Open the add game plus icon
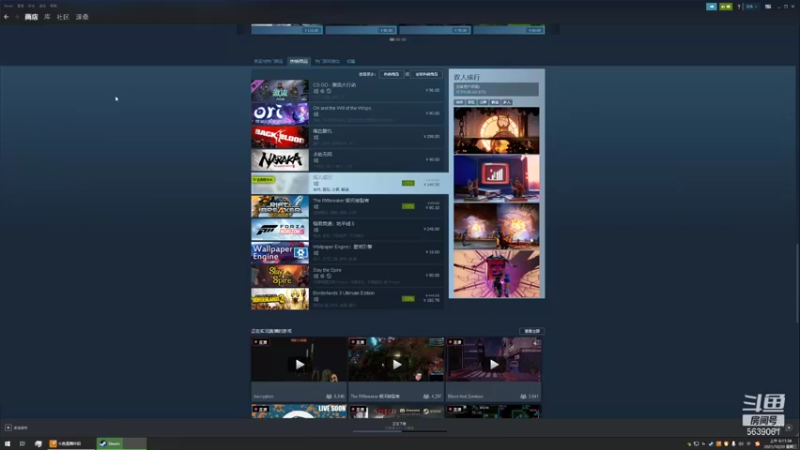The height and width of the screenshot is (450, 800). click(8, 428)
